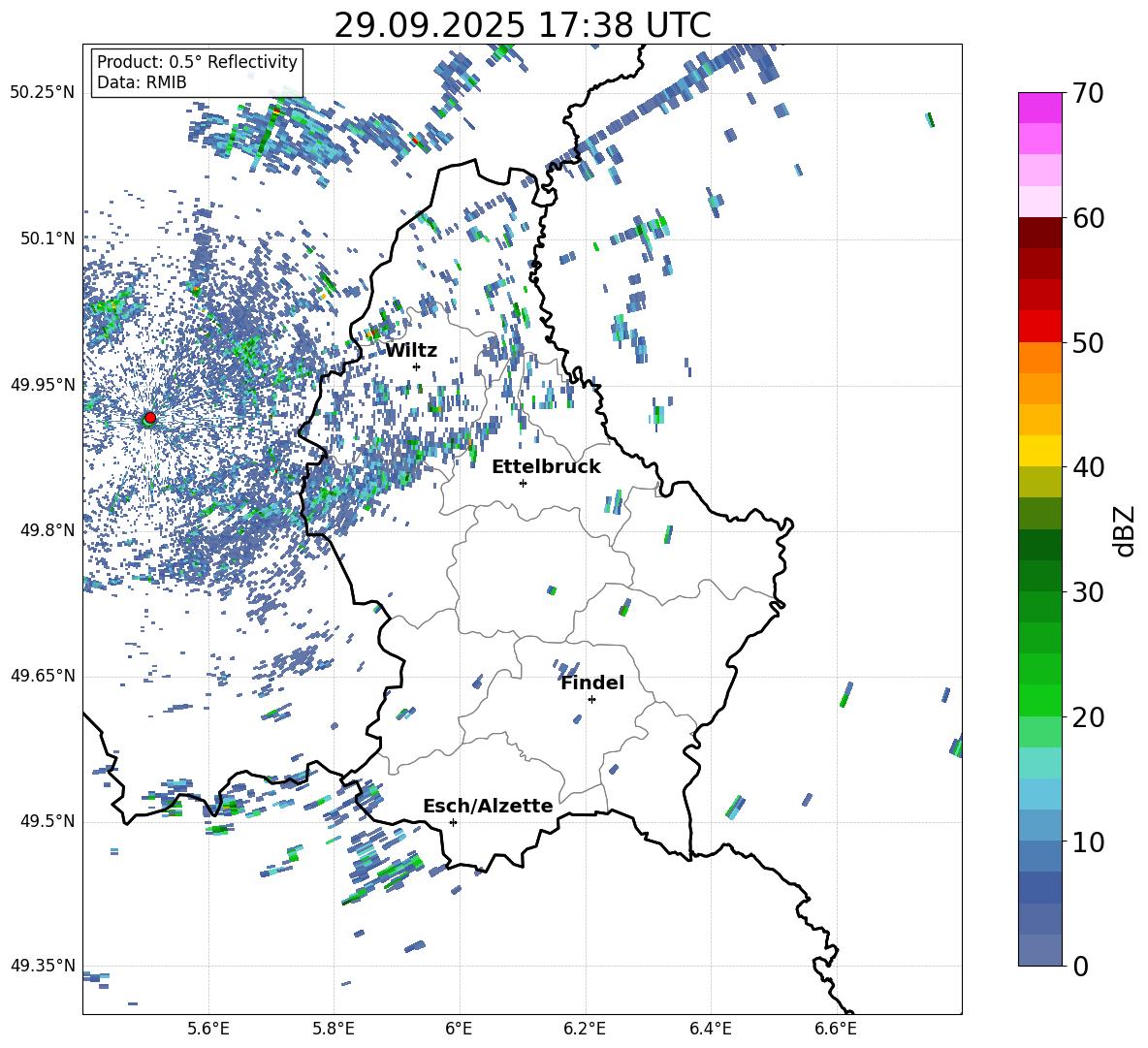Image resolution: width=1148 pixels, height=1048 pixels.
Task: Click the 49.8°N latitude label
Action: 48,530
